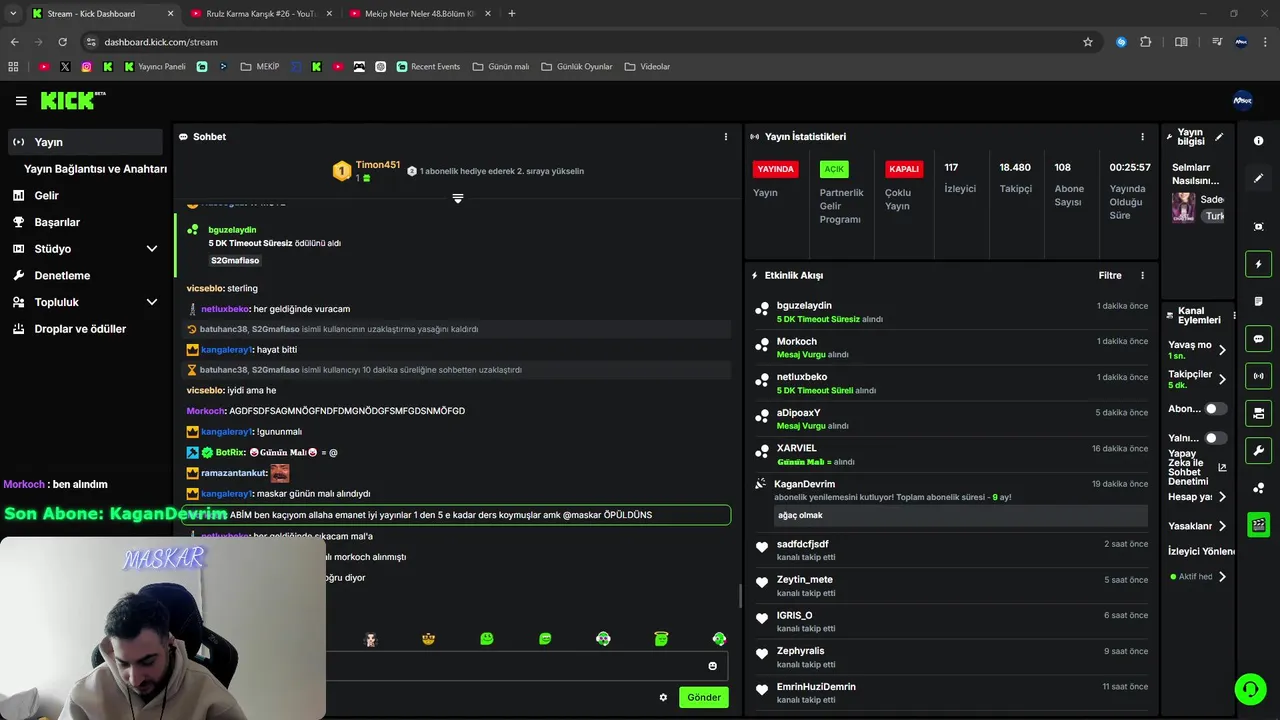Open the X bookmark icon
Screen dimensions: 1280x720
65,67
